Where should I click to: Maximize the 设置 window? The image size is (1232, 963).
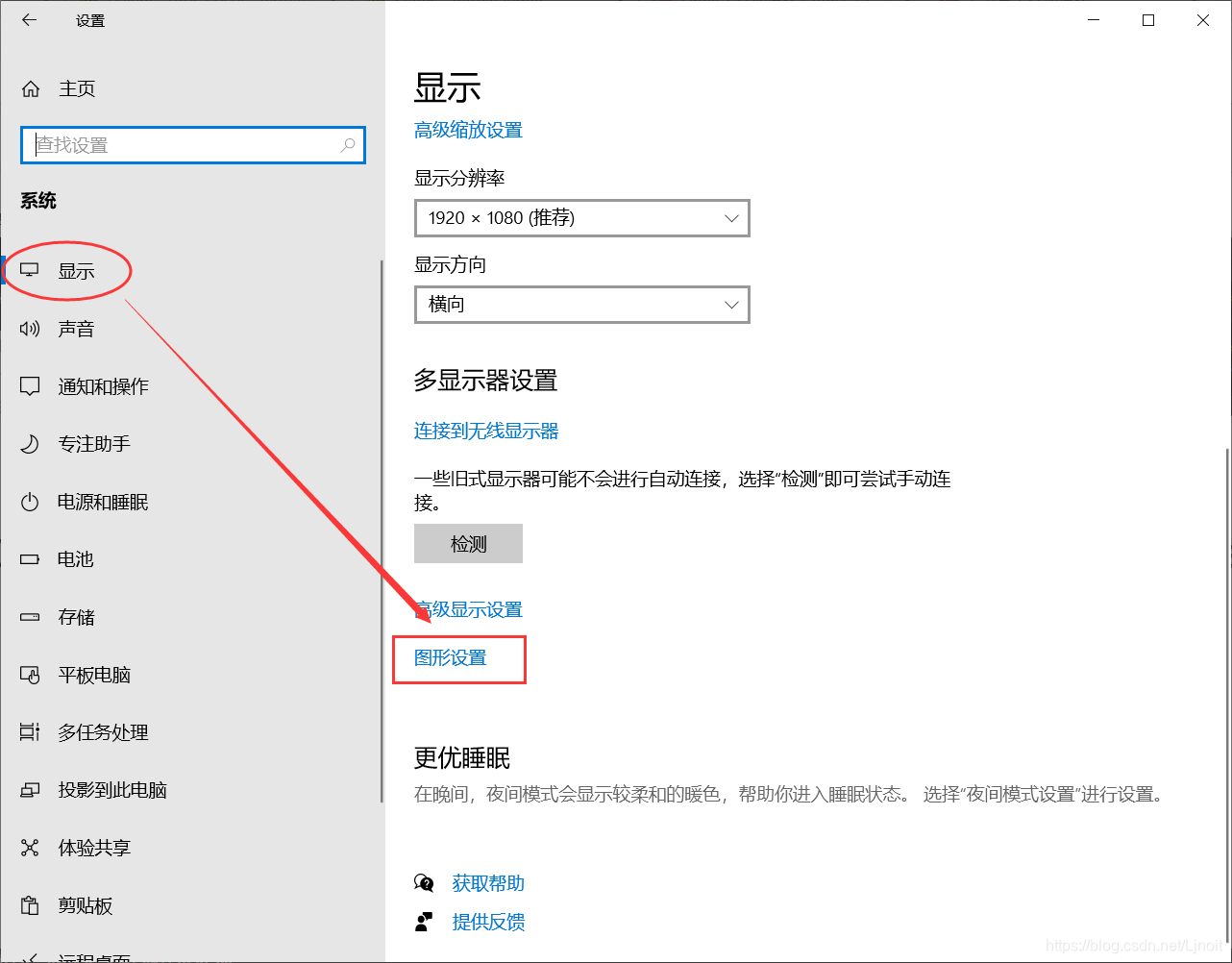pyautogui.click(x=1148, y=20)
